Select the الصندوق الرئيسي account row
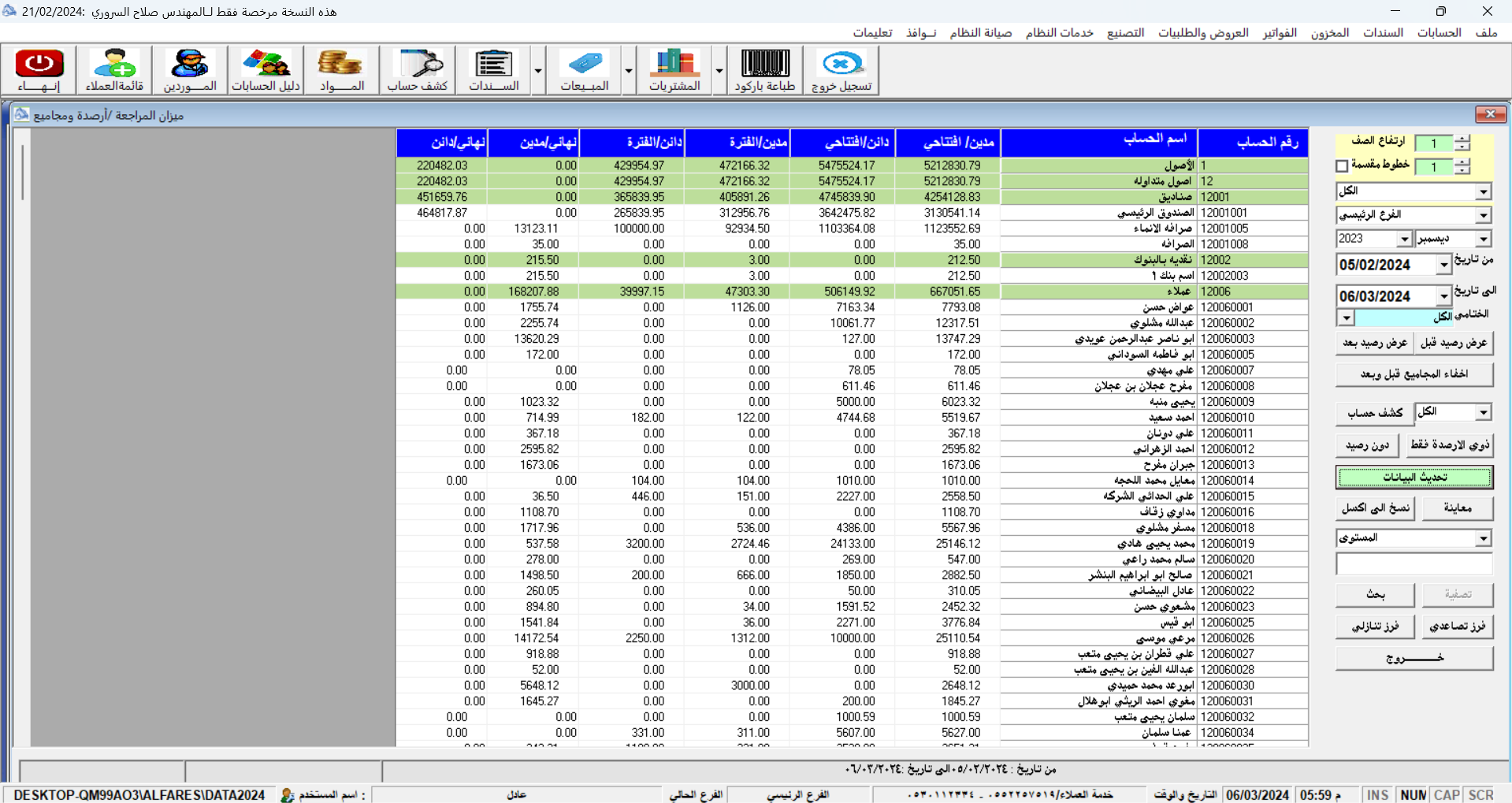The width and height of the screenshot is (1512, 803). 852,213
